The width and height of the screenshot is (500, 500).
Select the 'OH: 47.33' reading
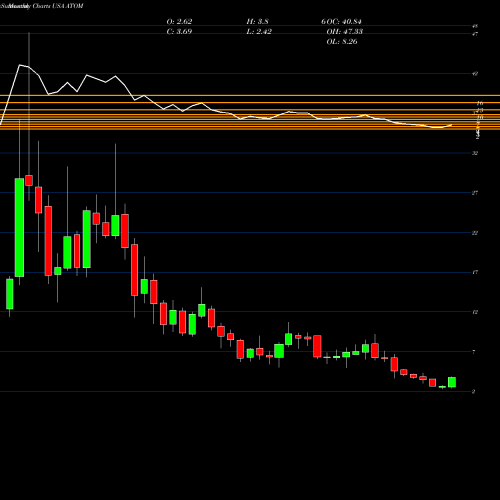345,32
